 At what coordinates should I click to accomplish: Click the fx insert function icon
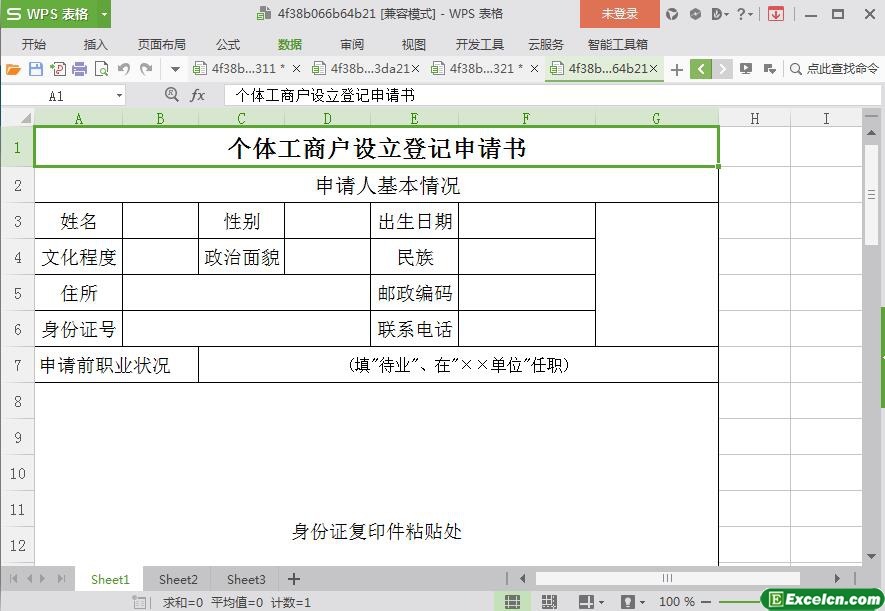coord(198,95)
